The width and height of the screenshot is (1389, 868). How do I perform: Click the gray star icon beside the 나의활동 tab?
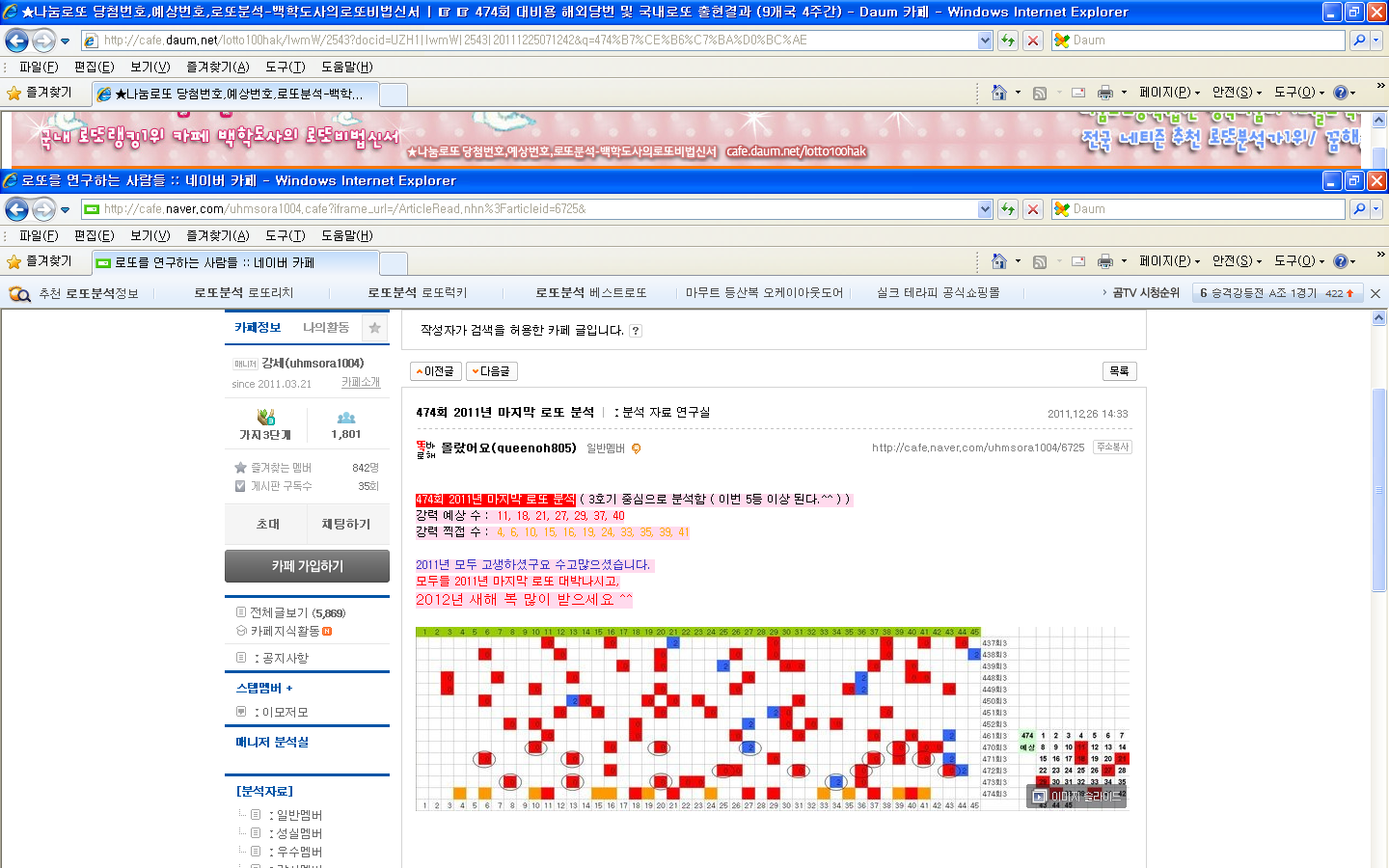coord(374,328)
